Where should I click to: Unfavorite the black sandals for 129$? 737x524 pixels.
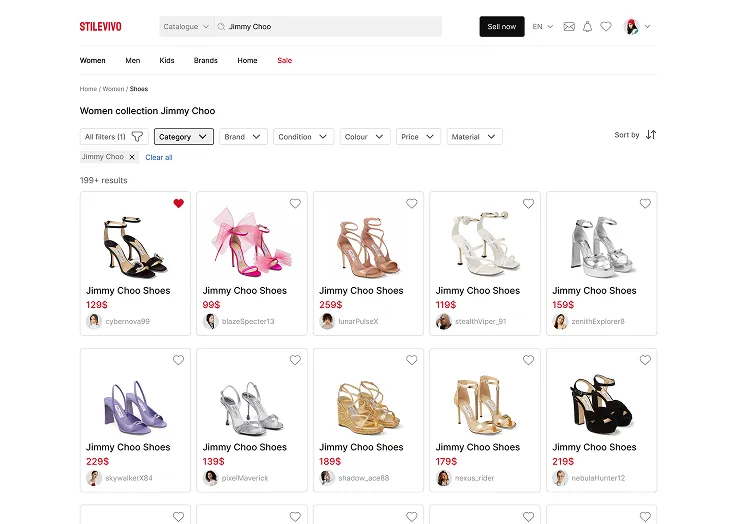(179, 204)
